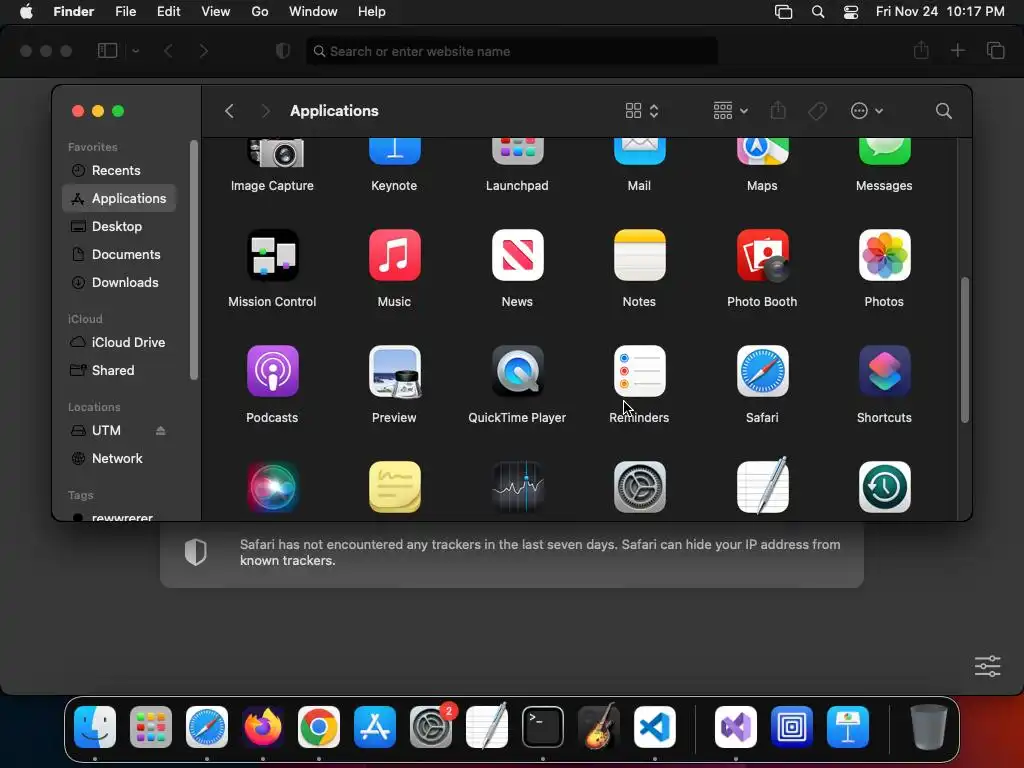The width and height of the screenshot is (1024, 768).
Task: Select the UTM location in sidebar
Action: [106, 430]
